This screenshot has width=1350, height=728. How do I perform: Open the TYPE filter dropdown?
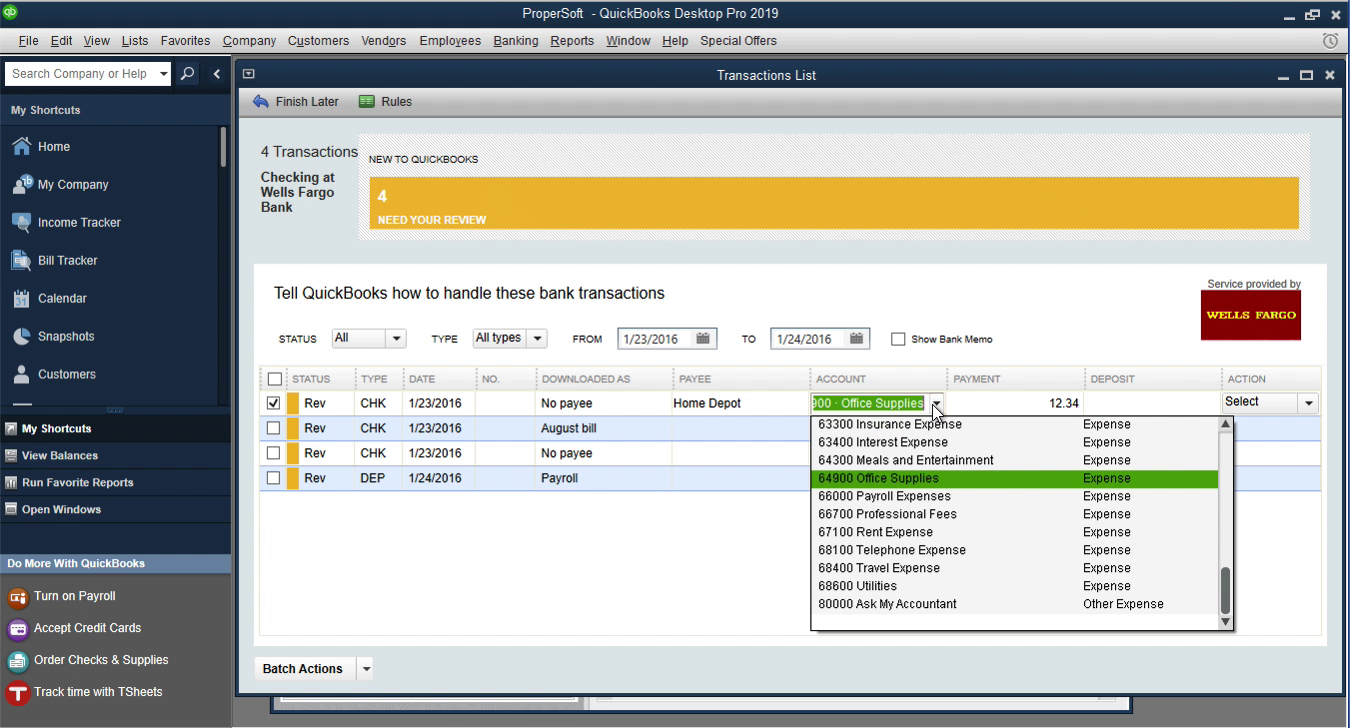tap(538, 339)
